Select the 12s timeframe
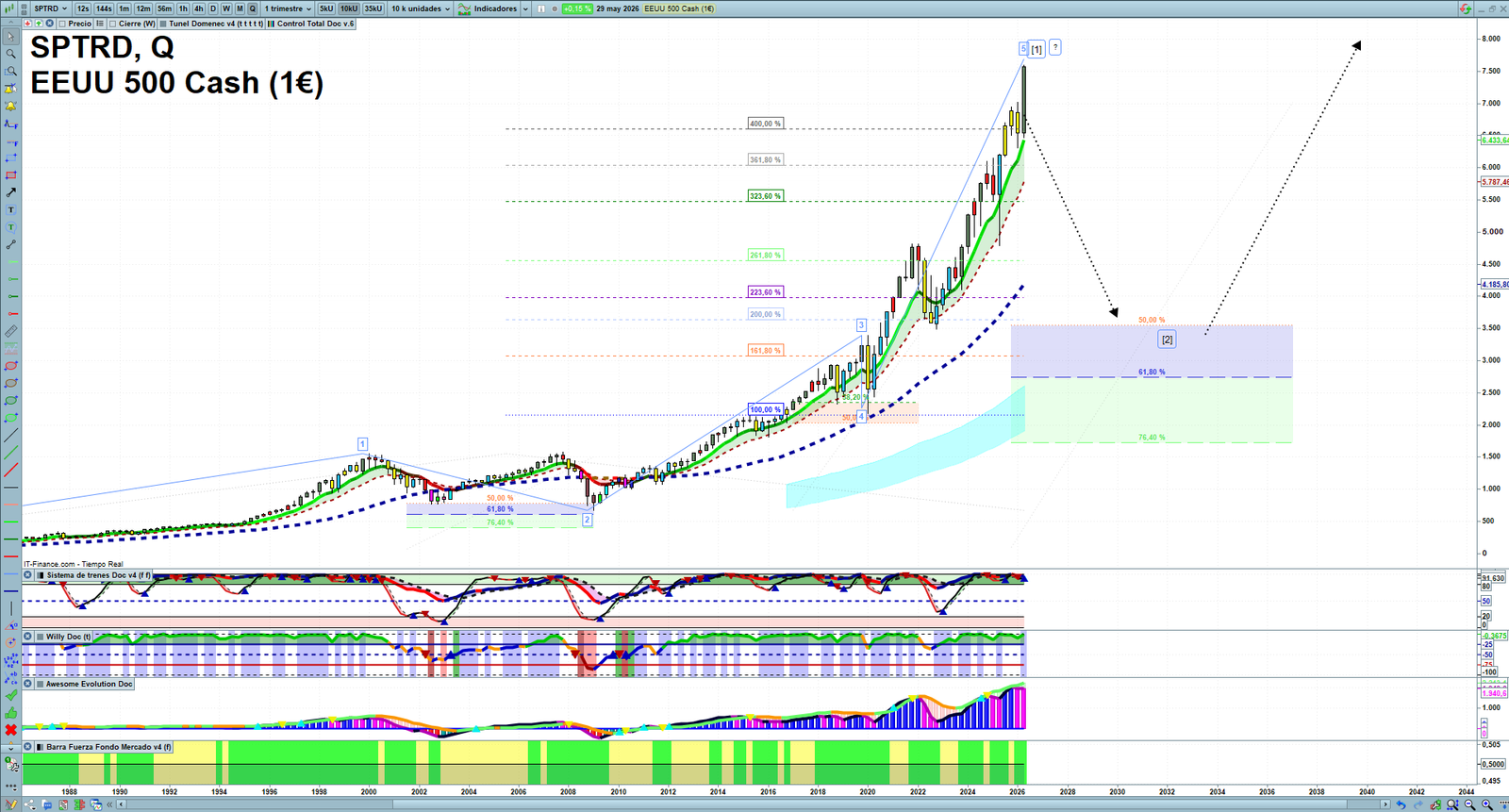 pos(83,8)
